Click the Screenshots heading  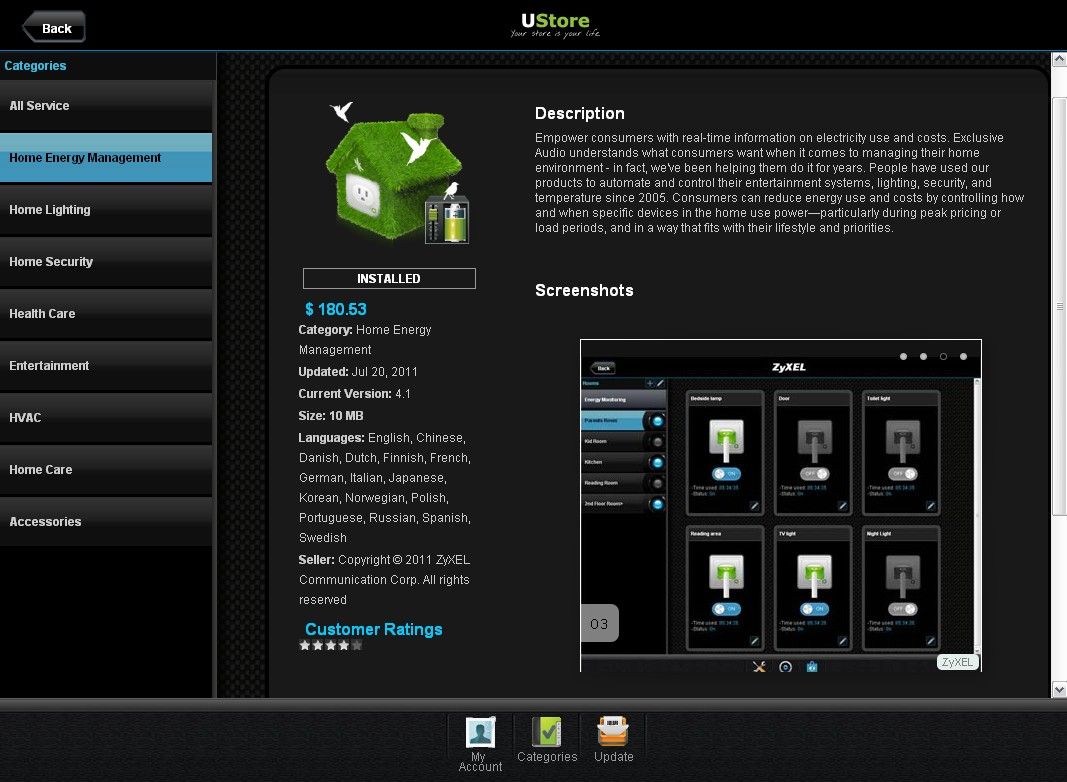[x=585, y=291]
